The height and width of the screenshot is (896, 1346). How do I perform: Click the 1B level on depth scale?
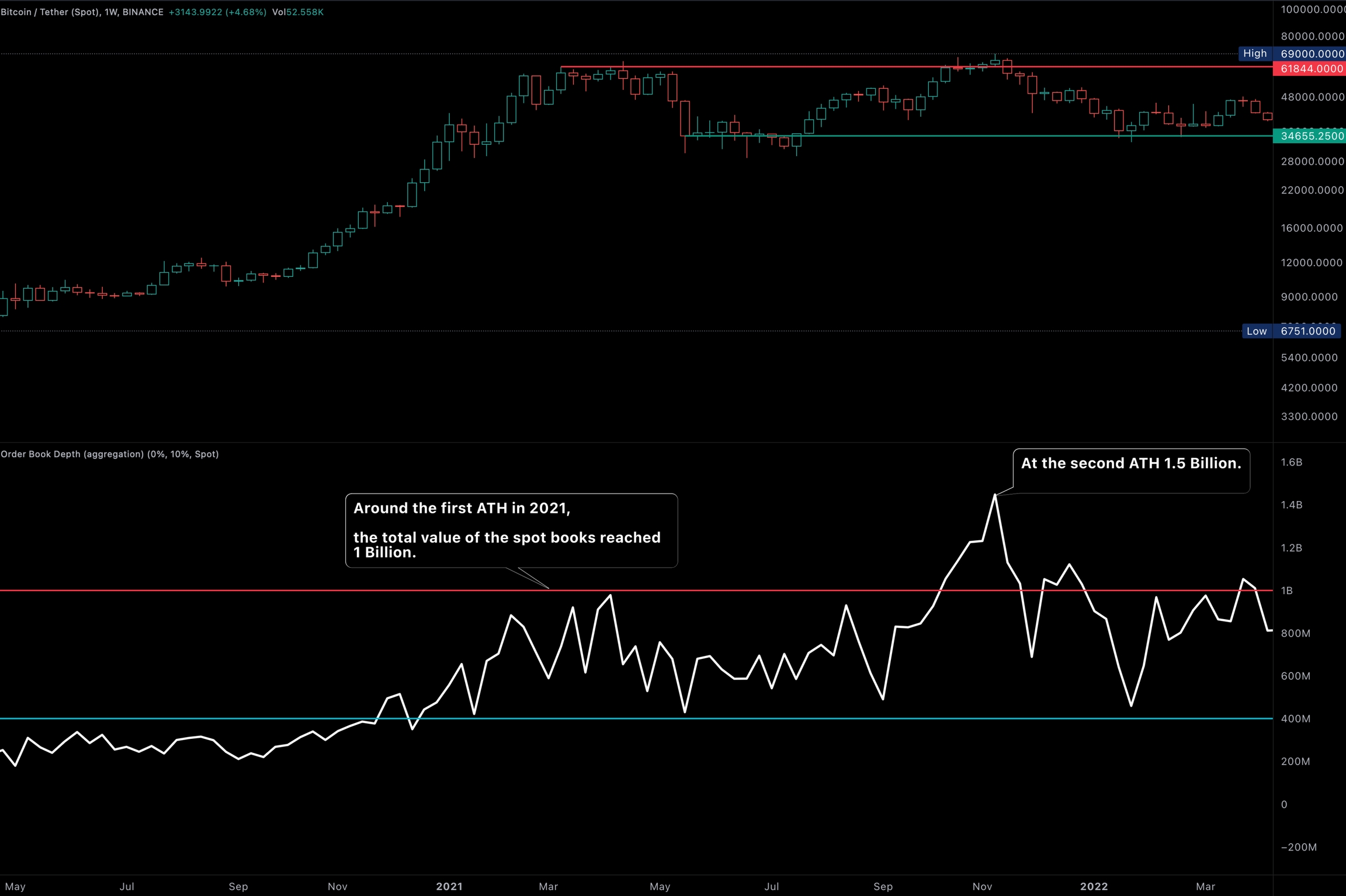[x=1286, y=591]
